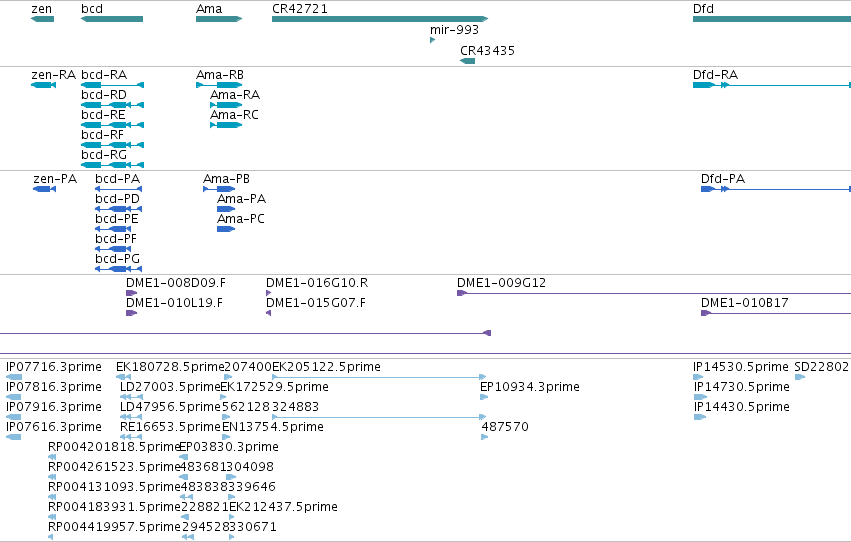The height and width of the screenshot is (542, 851).
Task: Click the DME1-008D09.F clone label
Action: pos(176,283)
